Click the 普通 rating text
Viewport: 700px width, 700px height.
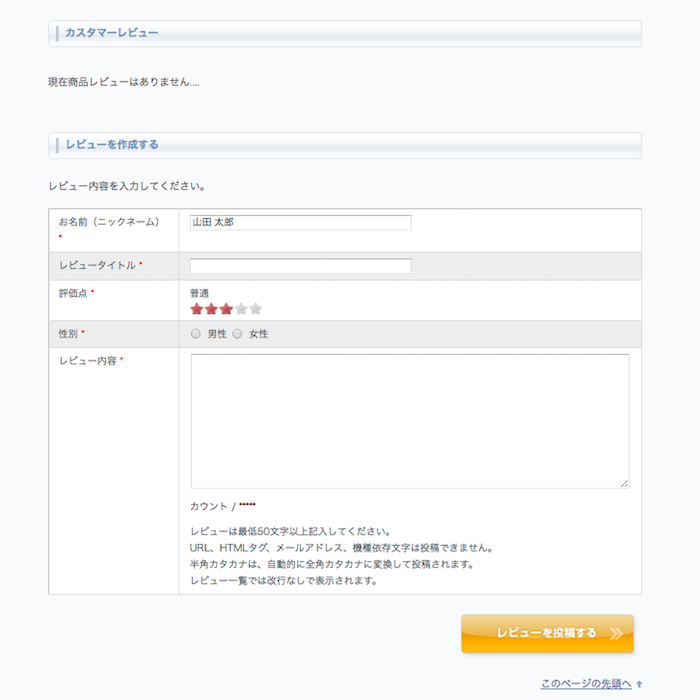pyautogui.click(x=199, y=293)
